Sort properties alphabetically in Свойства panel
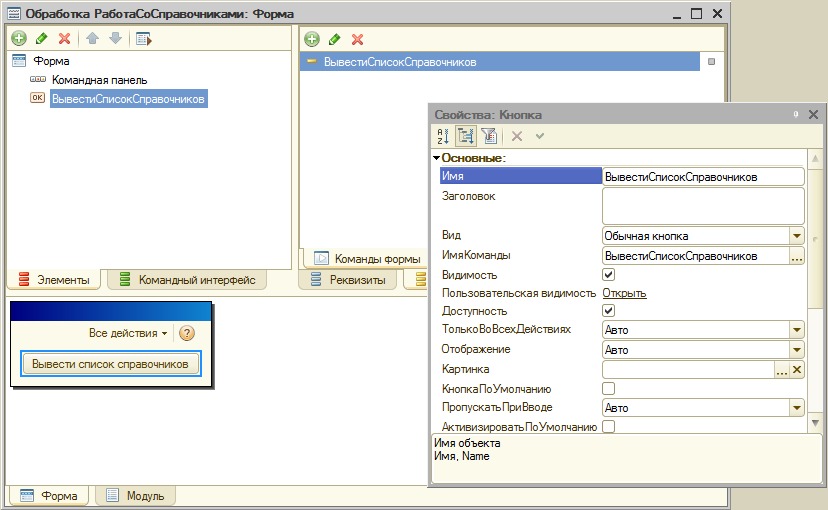 click(x=443, y=136)
